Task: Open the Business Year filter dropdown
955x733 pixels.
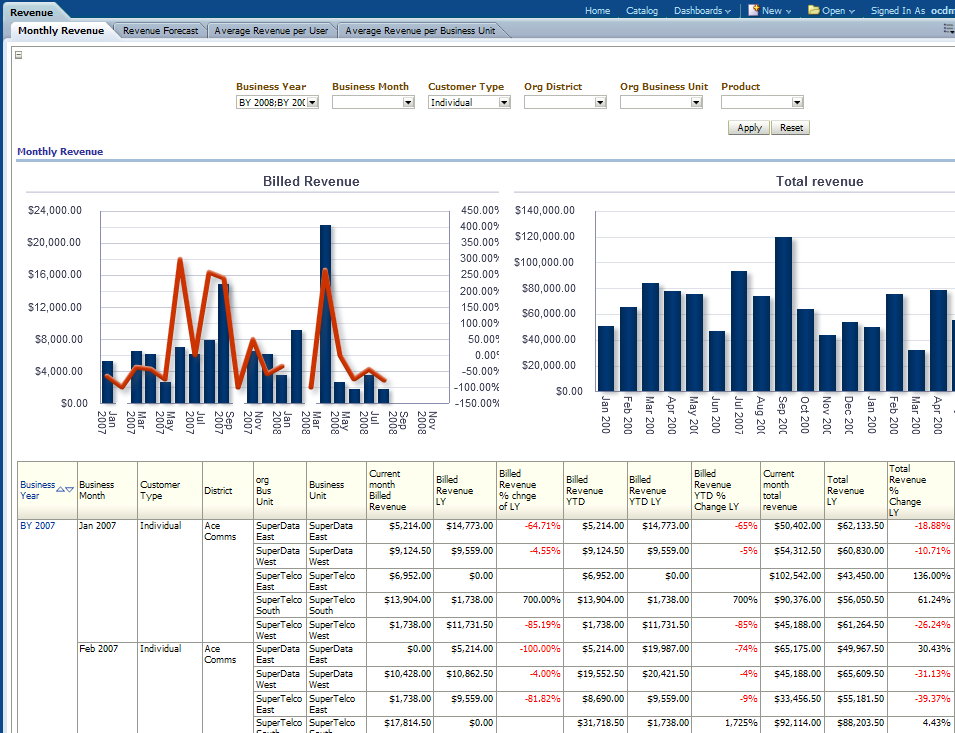Action: 312,102
